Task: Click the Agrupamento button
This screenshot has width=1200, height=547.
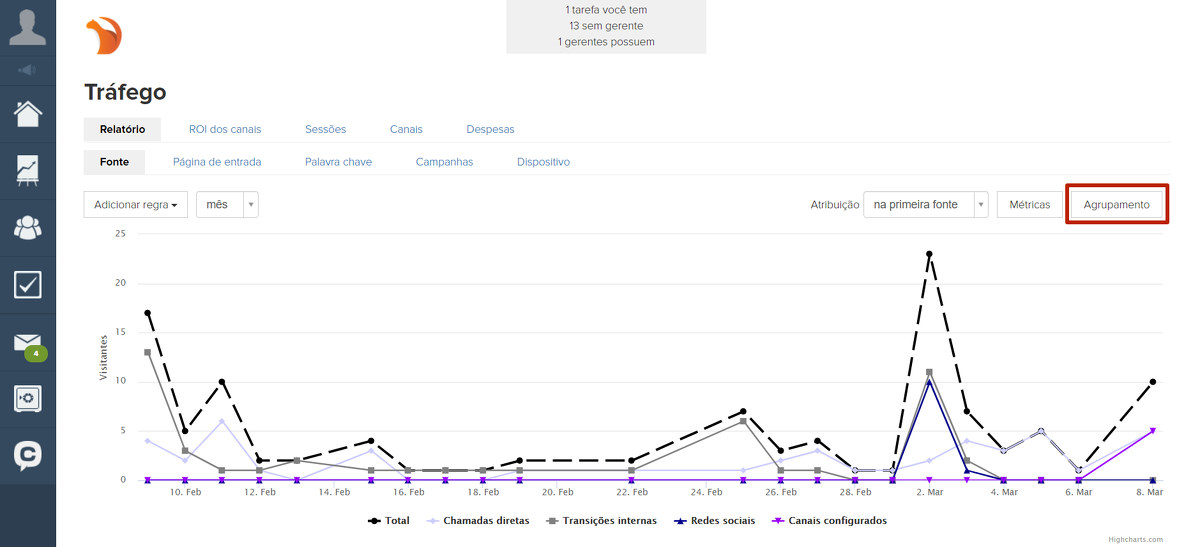Action: [x=1116, y=205]
